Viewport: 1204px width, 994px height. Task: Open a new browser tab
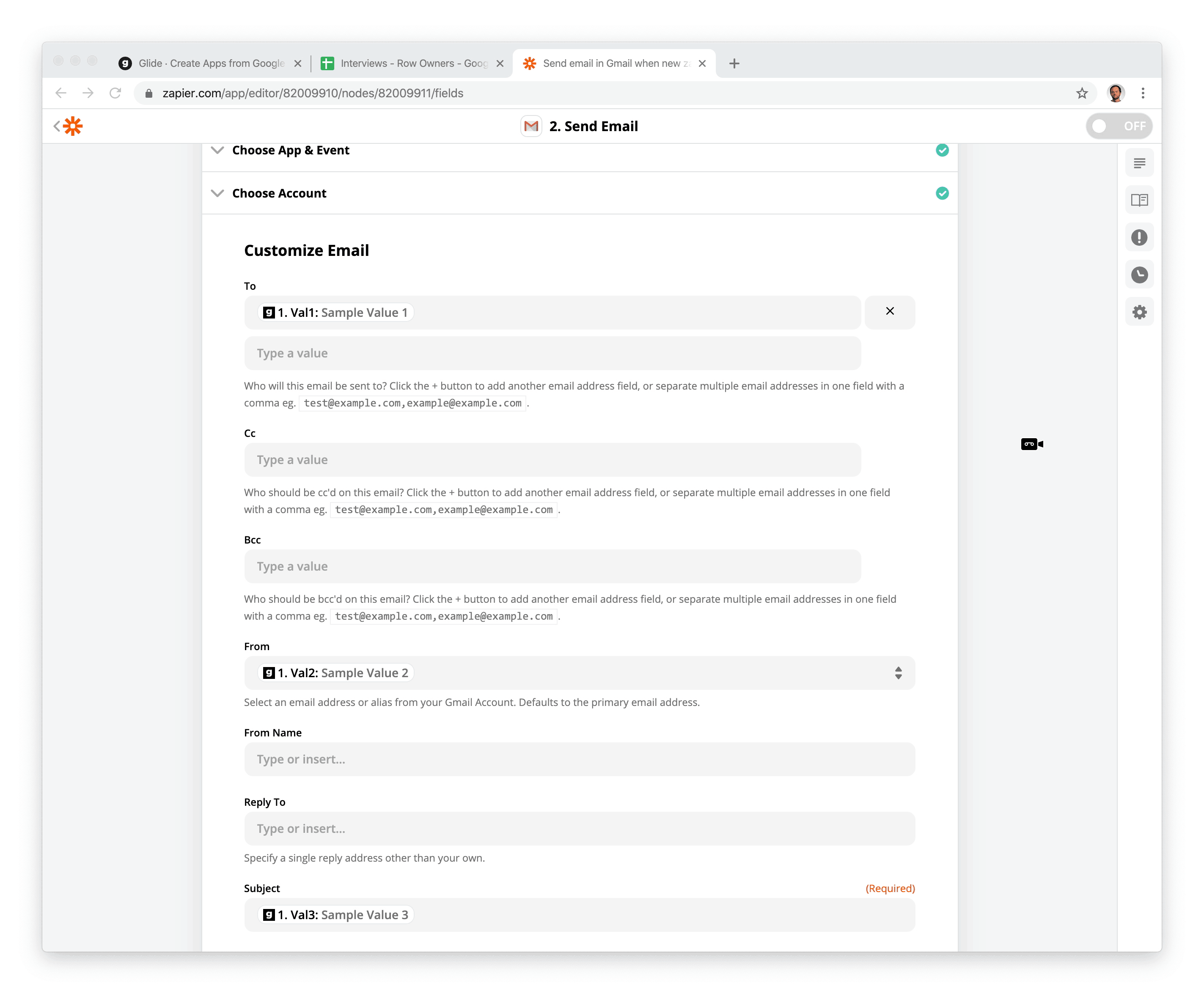(734, 63)
